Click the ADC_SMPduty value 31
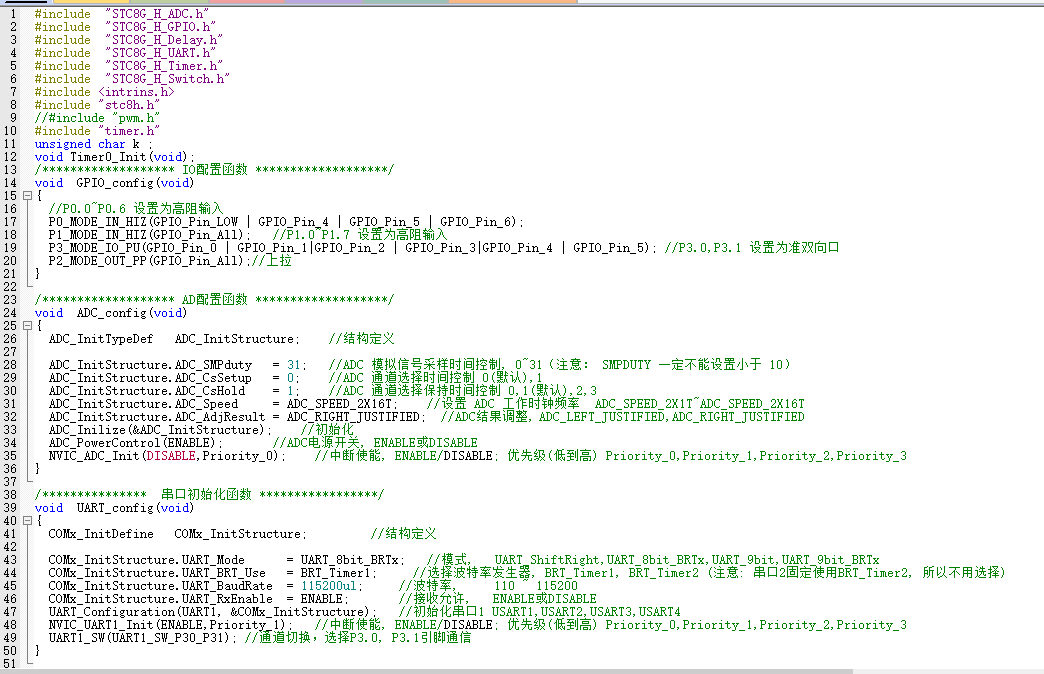 [294, 365]
